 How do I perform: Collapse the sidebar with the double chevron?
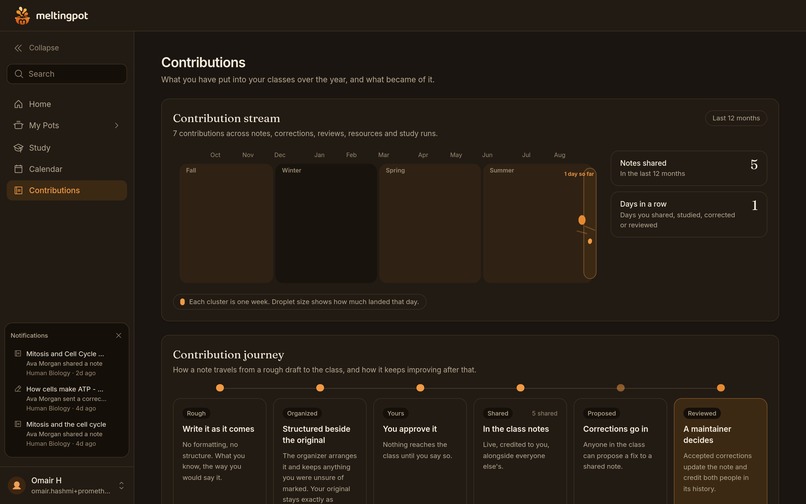18,48
